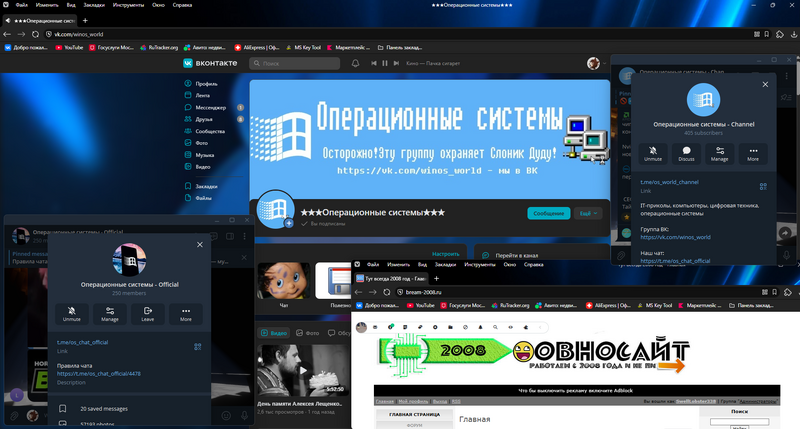Click the t.me/os_chat_official link in the Official chat panel

coord(82,342)
